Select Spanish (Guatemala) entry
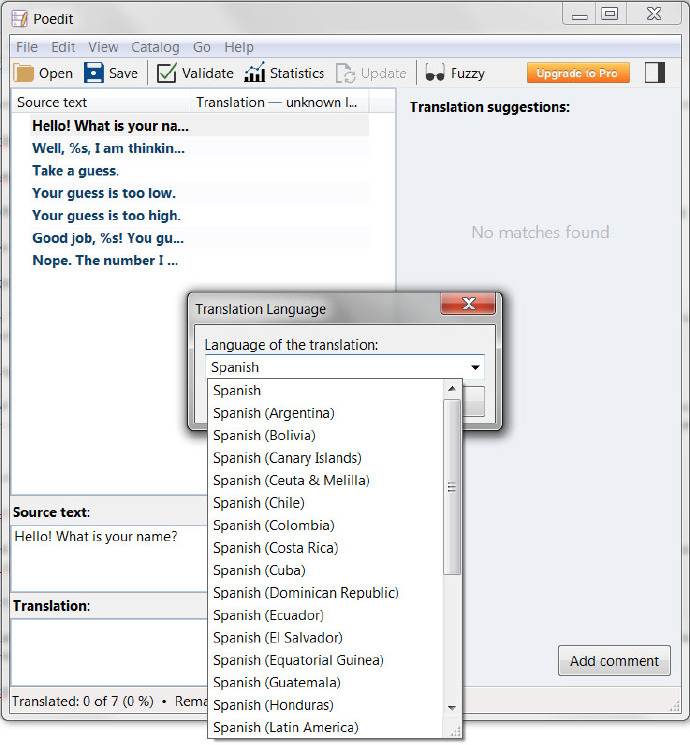 (x=326, y=682)
